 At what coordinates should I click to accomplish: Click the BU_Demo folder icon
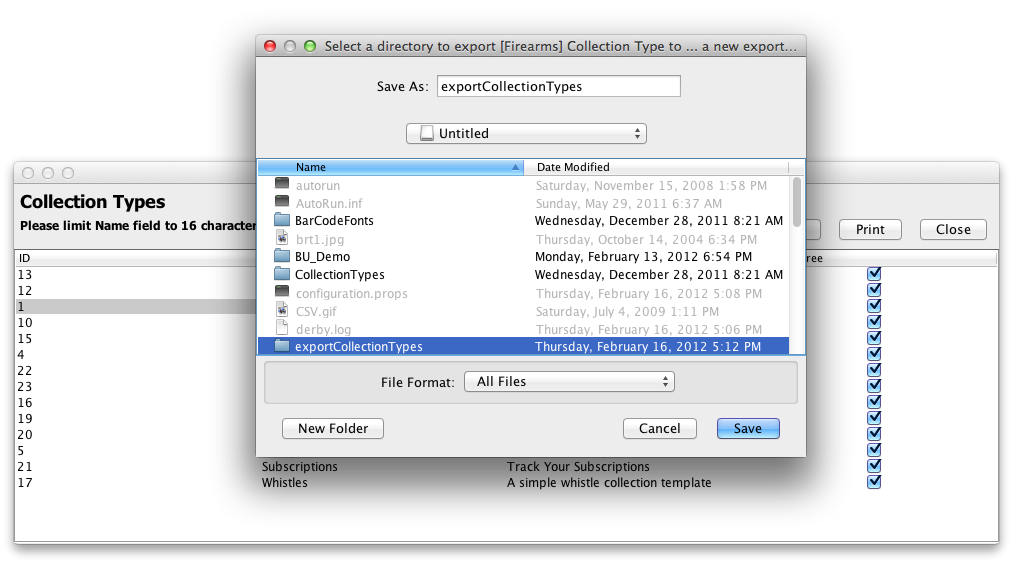(x=281, y=257)
